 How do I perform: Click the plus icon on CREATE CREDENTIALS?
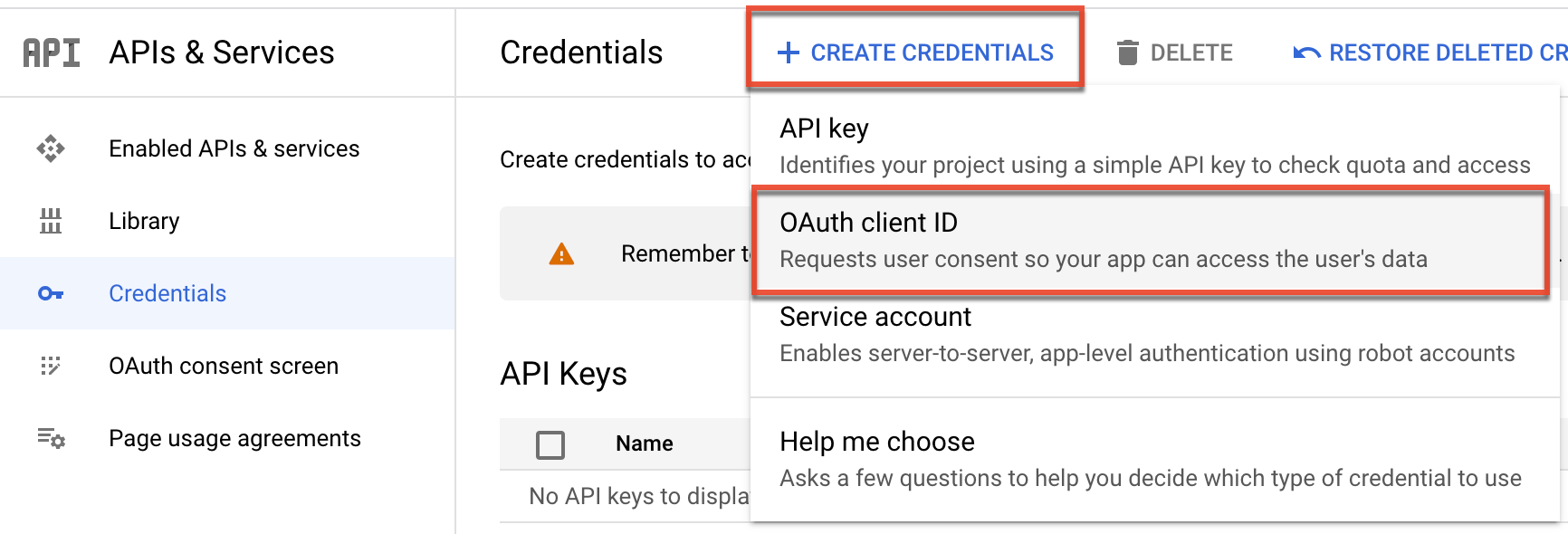[787, 52]
